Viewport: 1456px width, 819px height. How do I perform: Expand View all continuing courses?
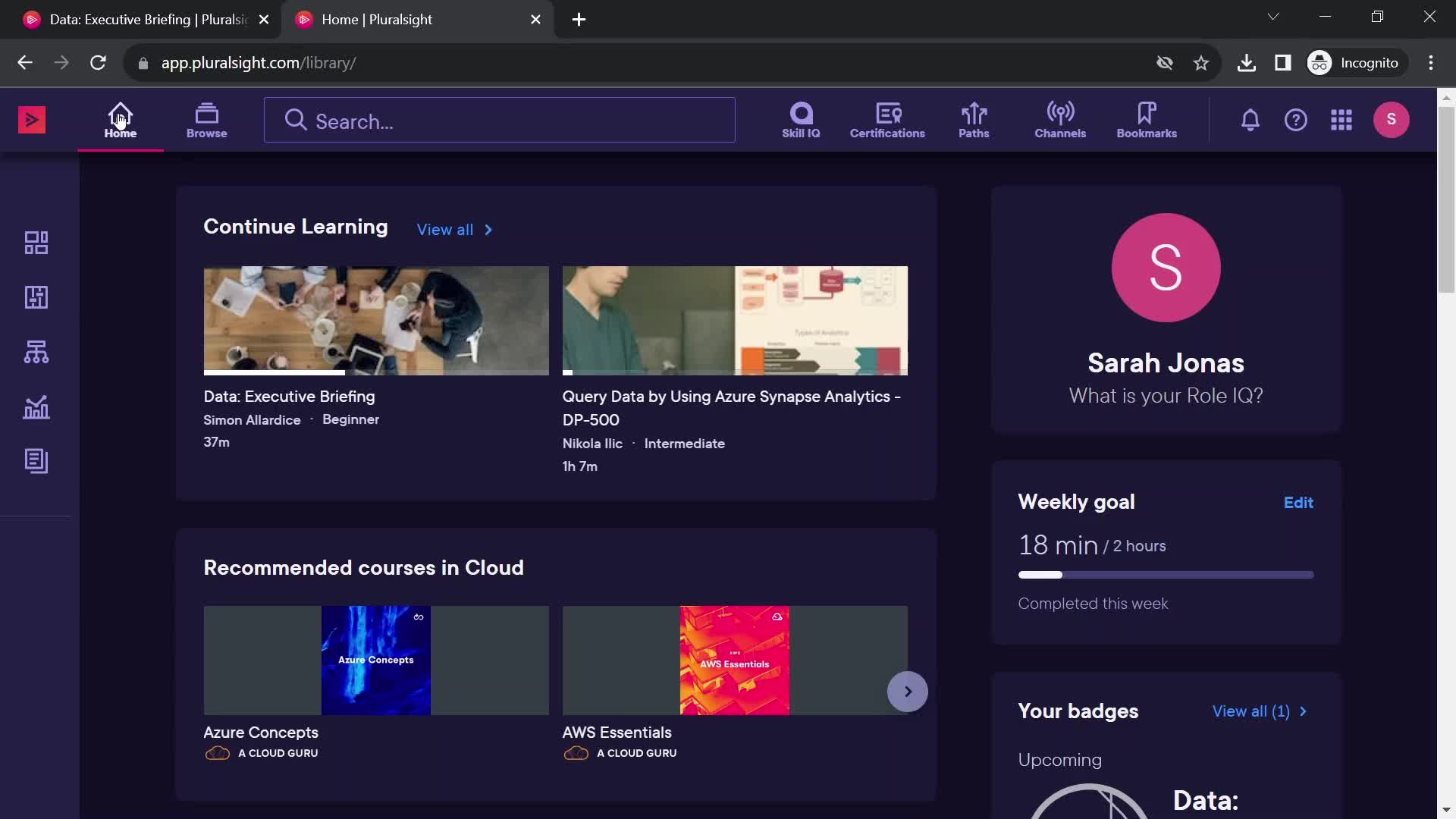tap(455, 229)
